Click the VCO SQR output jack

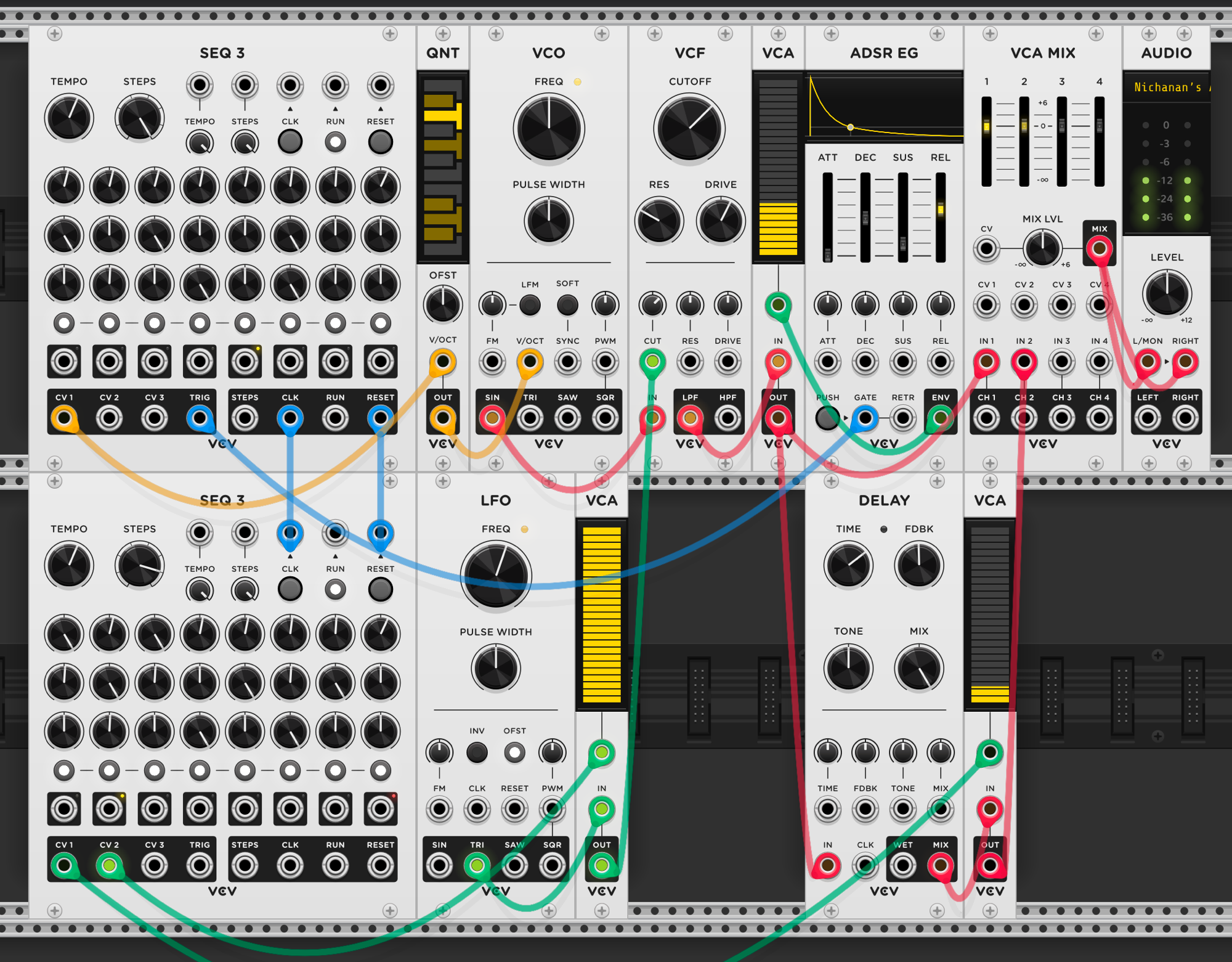605,418
